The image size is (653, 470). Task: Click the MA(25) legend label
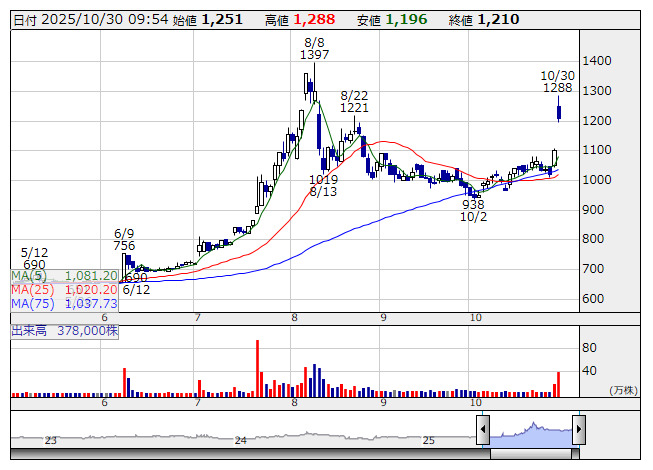[x=30, y=289]
